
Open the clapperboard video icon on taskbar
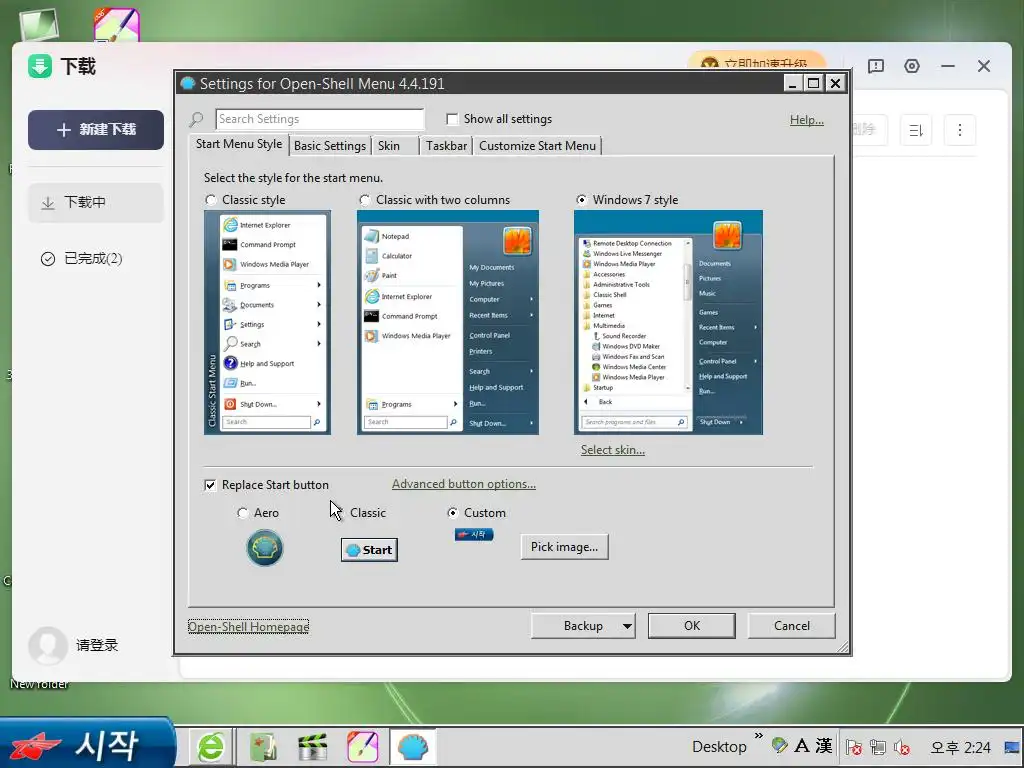[312, 746]
